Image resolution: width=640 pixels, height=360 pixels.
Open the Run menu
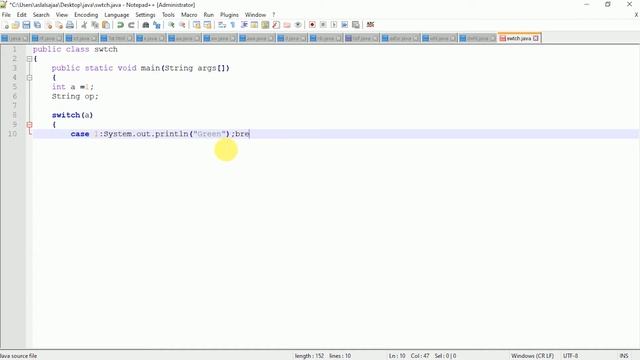tap(209, 15)
